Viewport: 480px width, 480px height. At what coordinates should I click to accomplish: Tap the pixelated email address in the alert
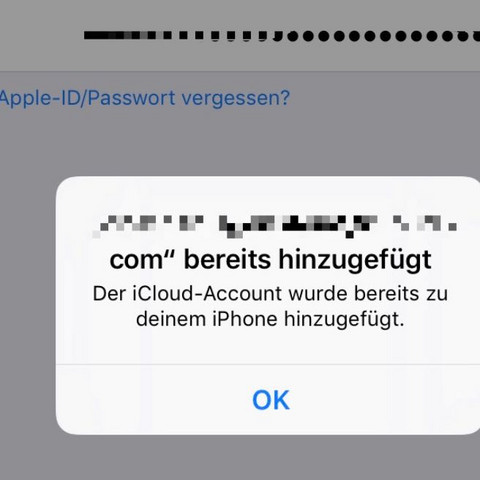(x=274, y=226)
